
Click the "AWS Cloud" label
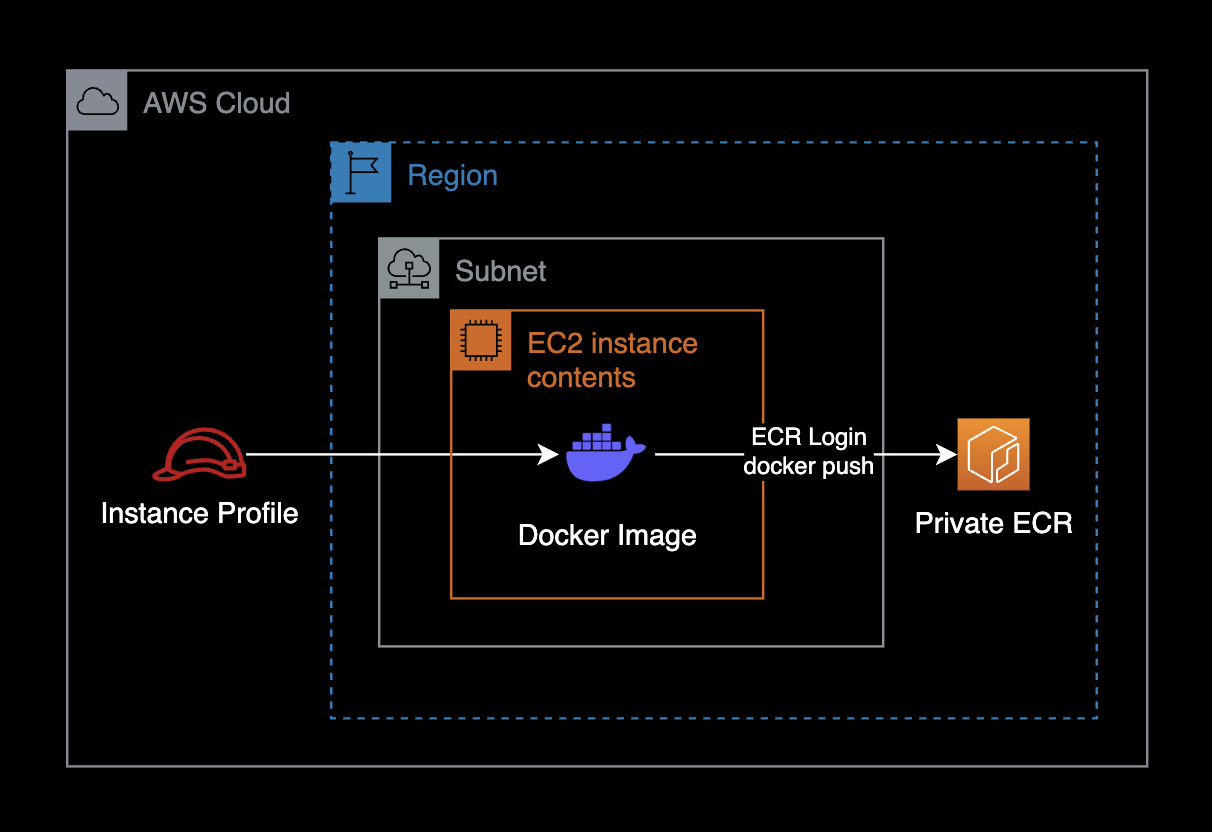(x=216, y=103)
